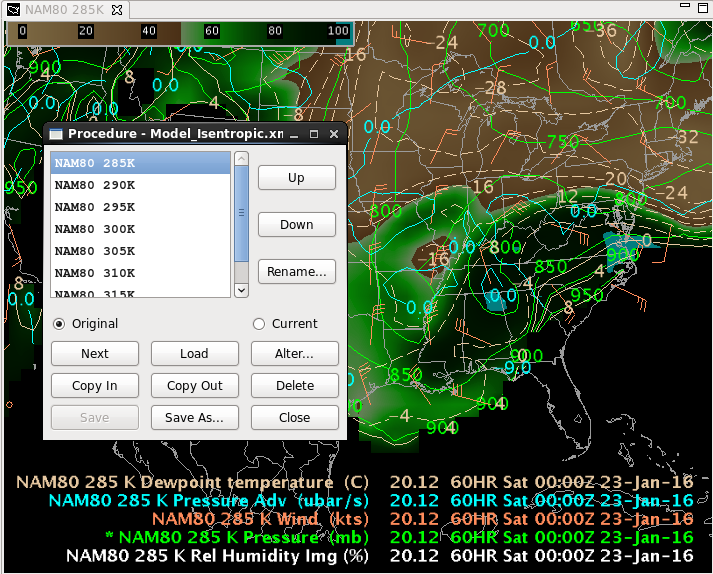Maximize the editor view area
Image resolution: width=713 pixels, height=574 pixels.
(x=703, y=7)
